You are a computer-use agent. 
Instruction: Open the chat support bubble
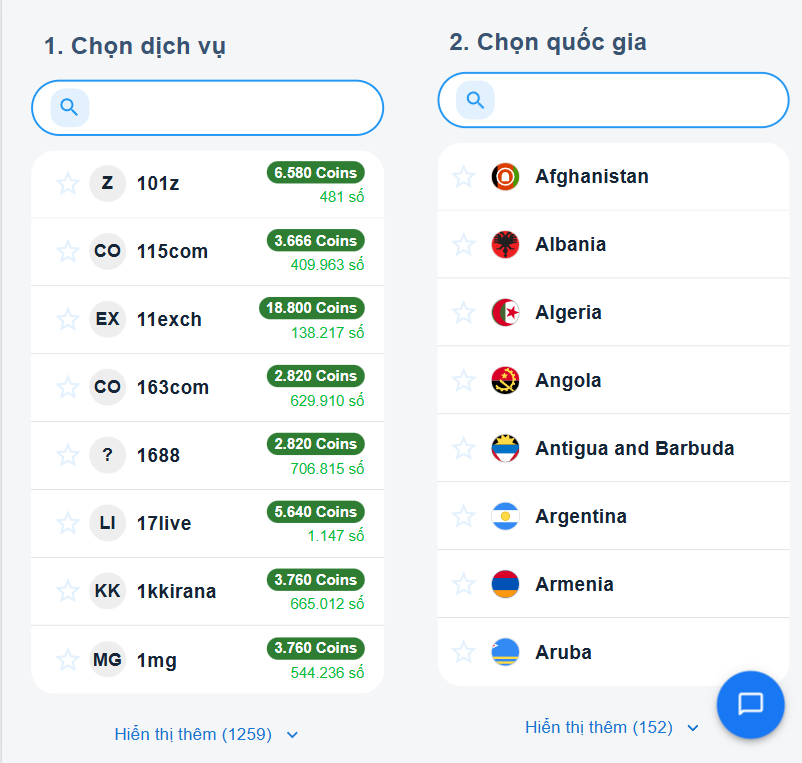click(x=750, y=704)
